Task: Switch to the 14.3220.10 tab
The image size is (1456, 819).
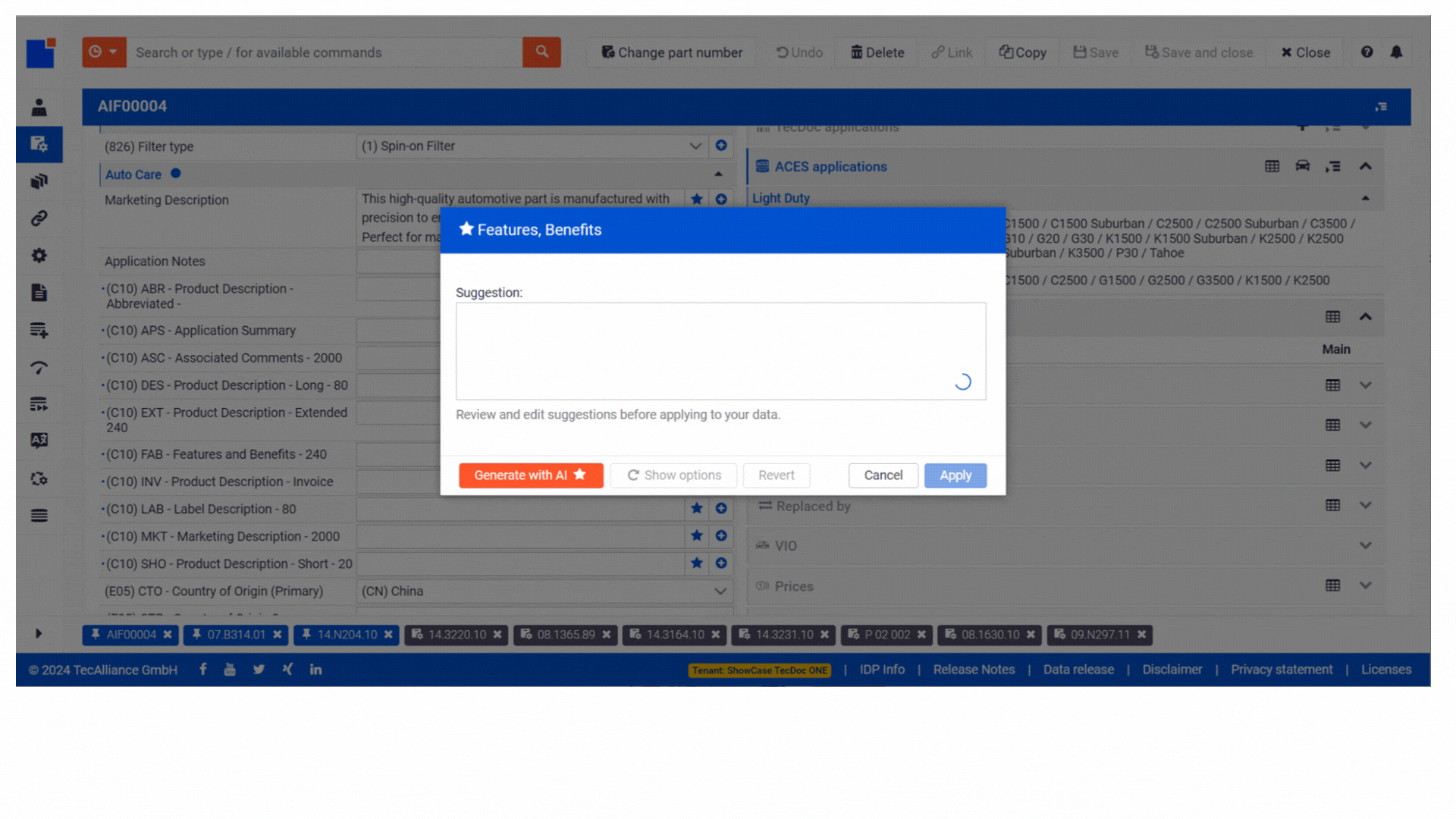Action: click(457, 635)
